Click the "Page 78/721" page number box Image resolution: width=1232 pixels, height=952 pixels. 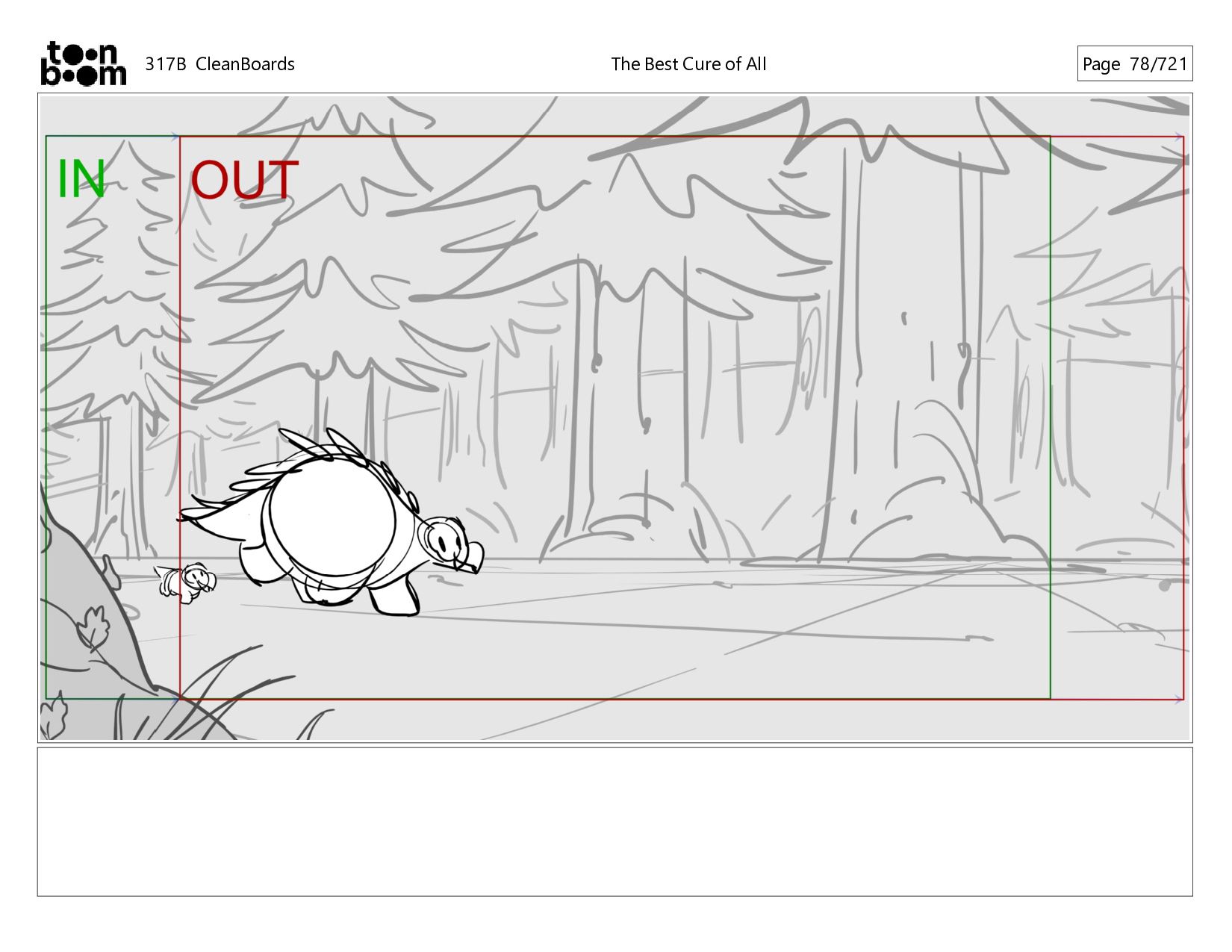1134,63
